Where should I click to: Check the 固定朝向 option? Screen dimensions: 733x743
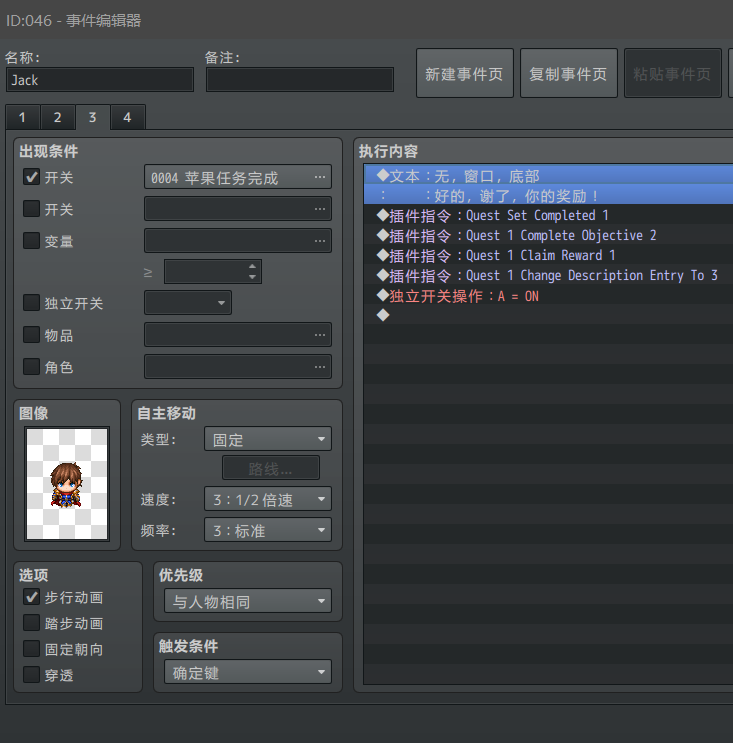[32, 649]
